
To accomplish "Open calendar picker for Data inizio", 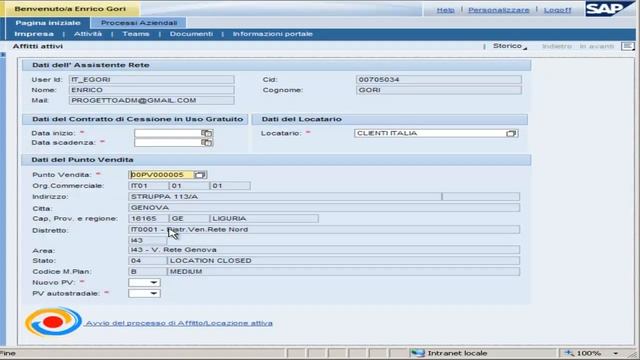I will [x=207, y=133].
